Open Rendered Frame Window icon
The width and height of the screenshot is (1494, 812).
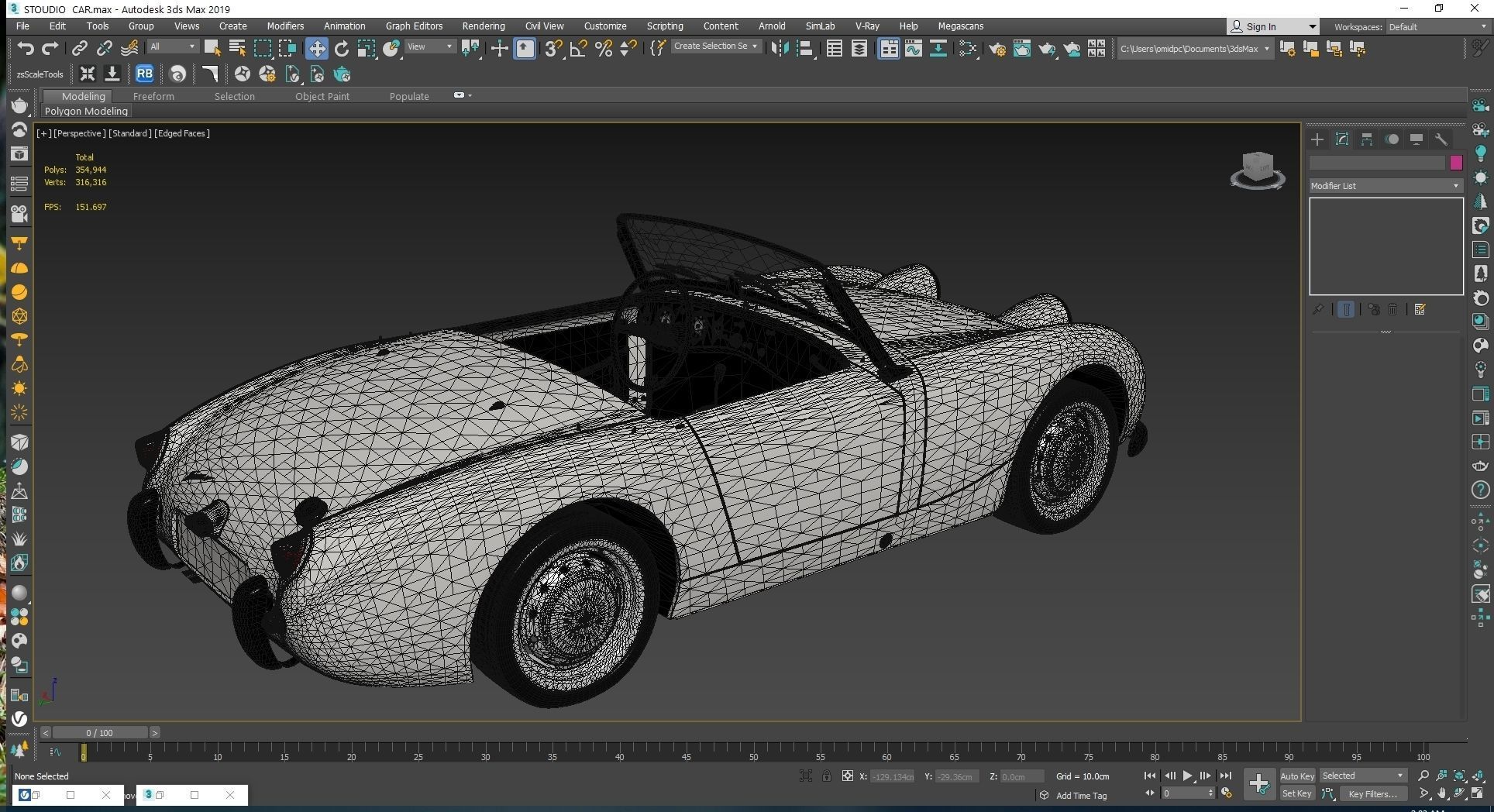click(1022, 49)
